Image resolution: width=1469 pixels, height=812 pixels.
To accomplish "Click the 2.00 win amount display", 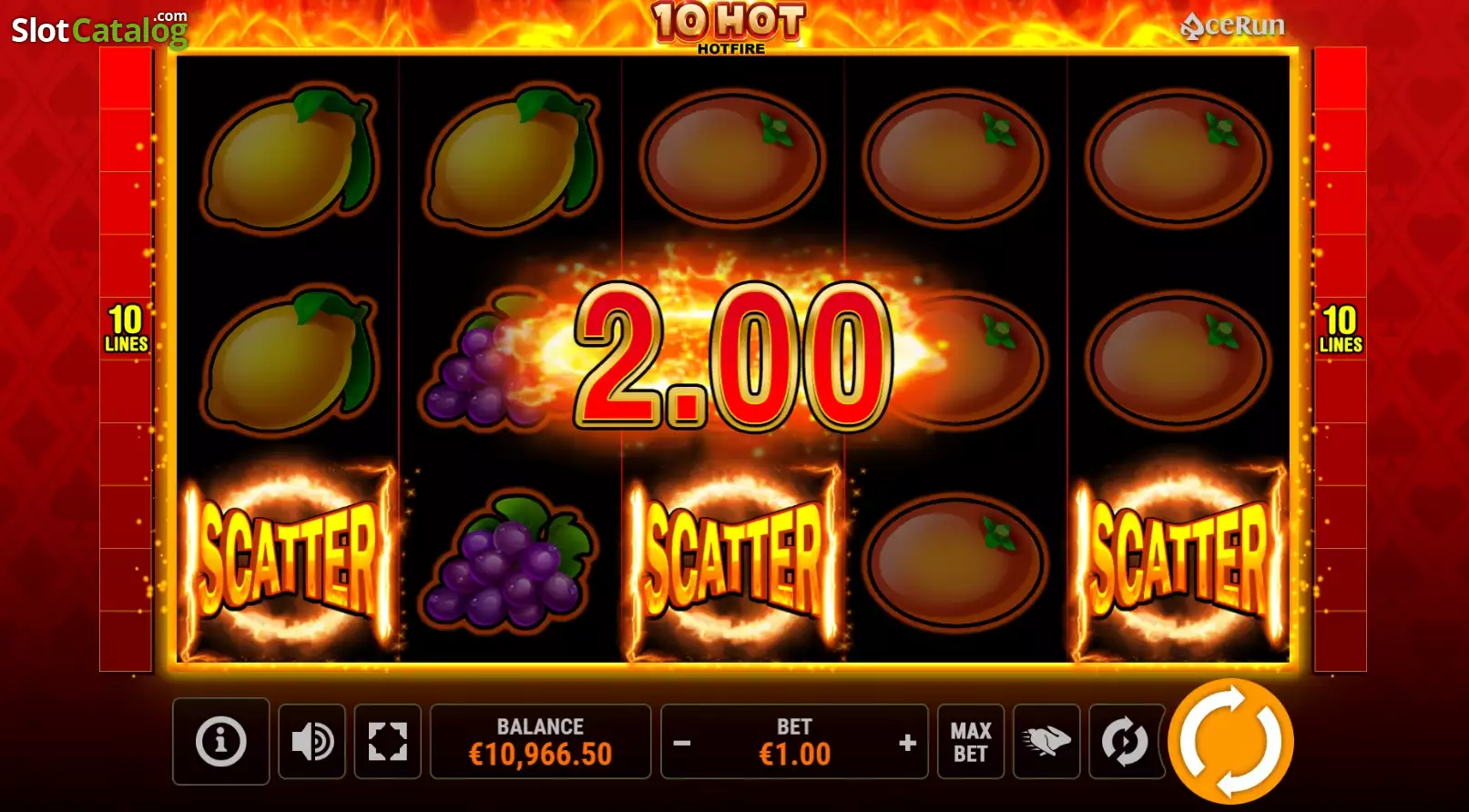I will click(x=733, y=356).
